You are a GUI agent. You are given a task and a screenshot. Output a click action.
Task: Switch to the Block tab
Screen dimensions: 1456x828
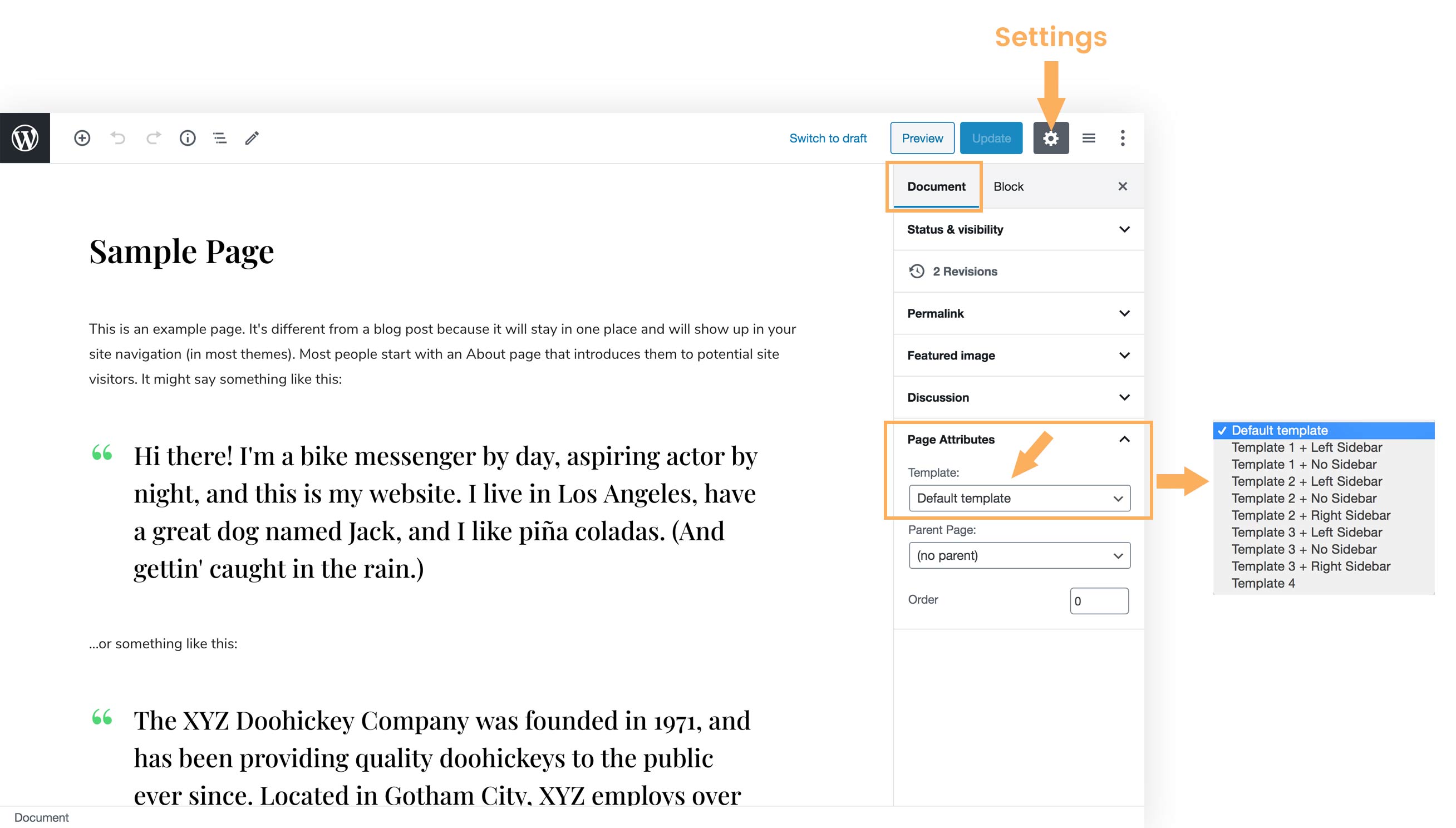(x=1008, y=186)
